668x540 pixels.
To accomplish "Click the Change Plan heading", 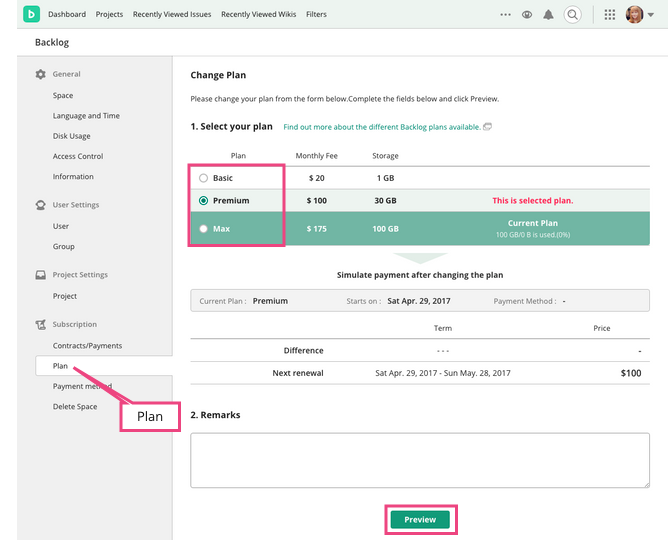I will [218, 75].
